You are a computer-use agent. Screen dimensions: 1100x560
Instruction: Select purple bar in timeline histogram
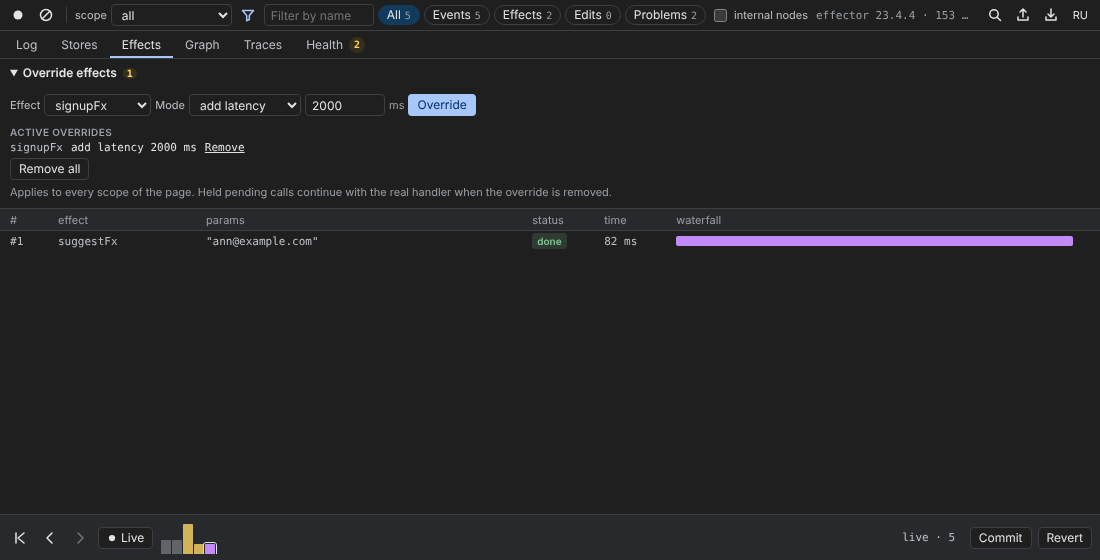[x=210, y=548]
